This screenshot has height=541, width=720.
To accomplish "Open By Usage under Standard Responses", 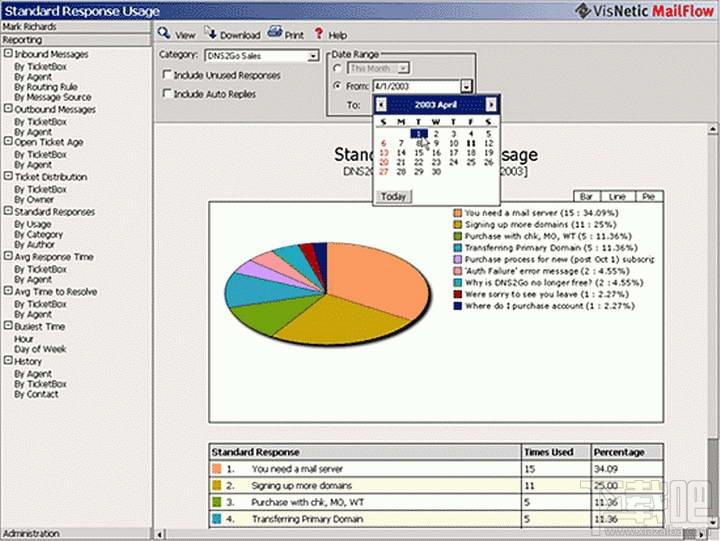I will click(x=33, y=224).
